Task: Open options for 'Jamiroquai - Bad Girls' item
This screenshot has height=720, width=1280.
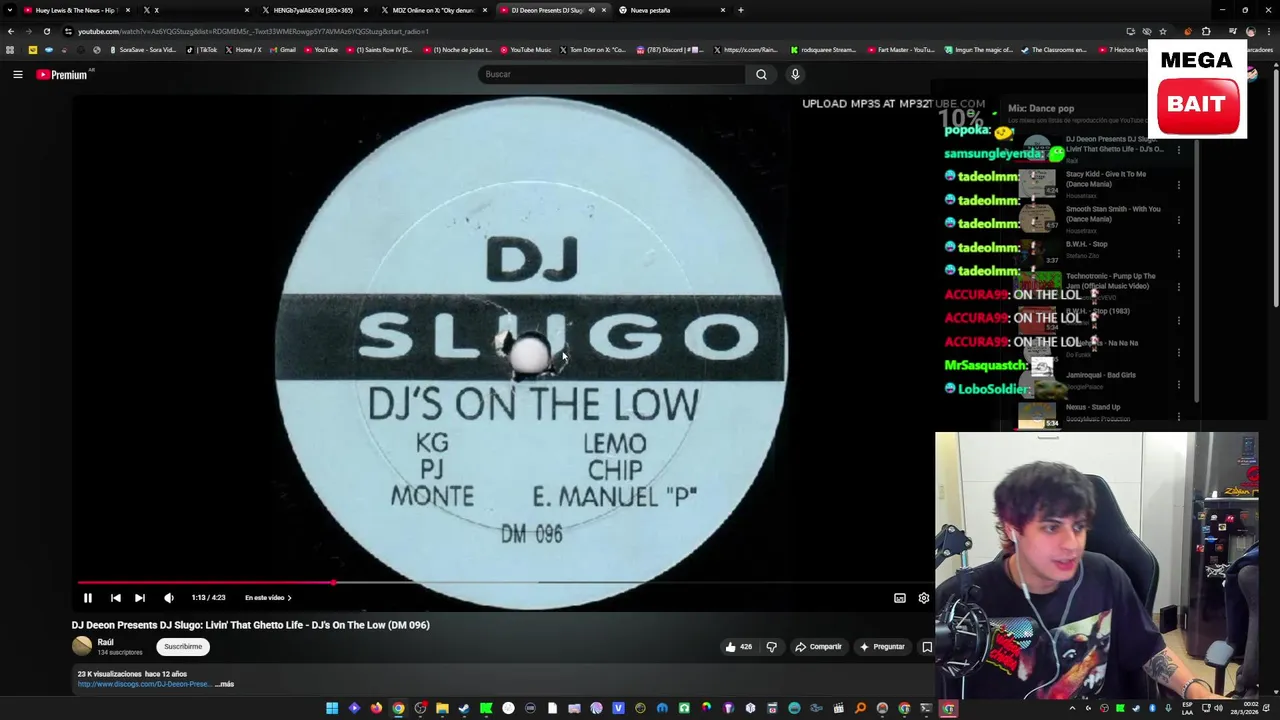Action: (x=1178, y=384)
